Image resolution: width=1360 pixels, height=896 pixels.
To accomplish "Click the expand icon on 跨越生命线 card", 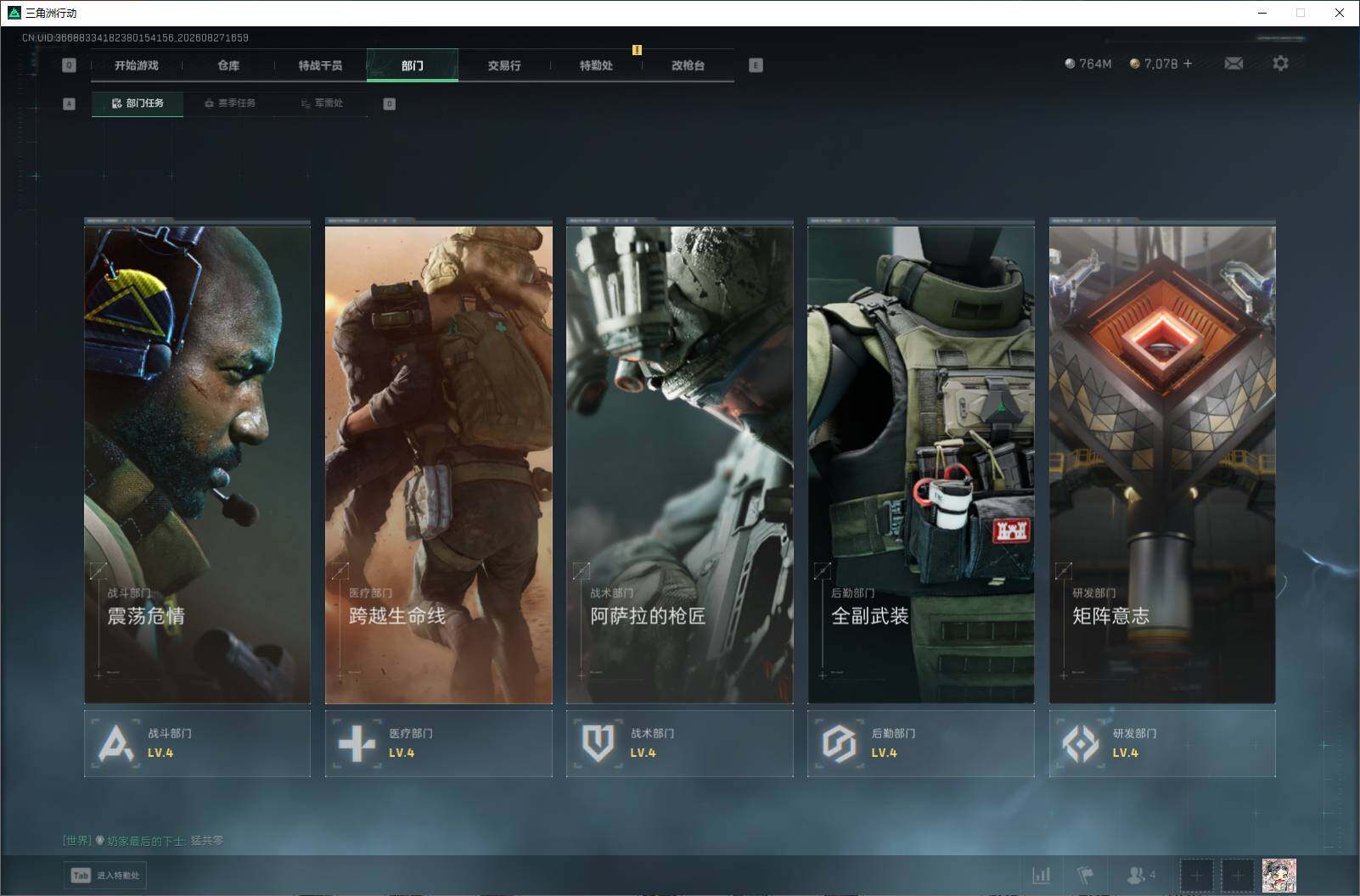I will [340, 571].
